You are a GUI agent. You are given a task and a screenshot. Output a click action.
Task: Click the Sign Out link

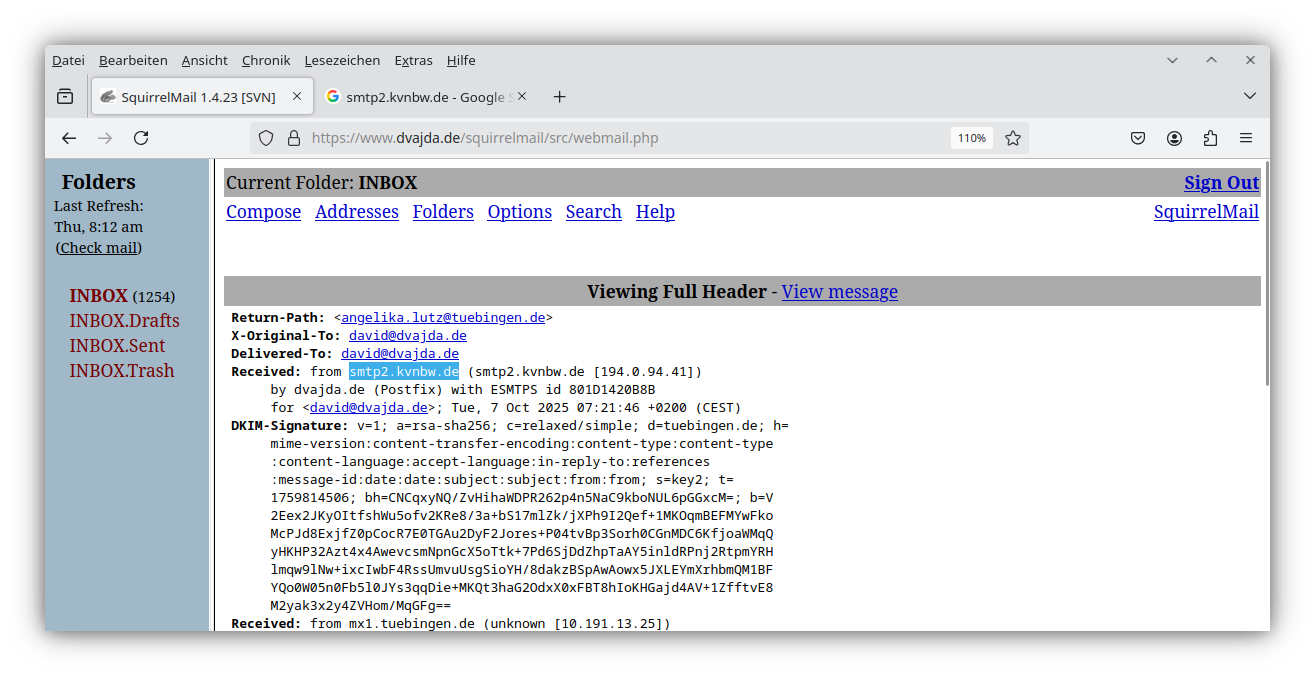pos(1221,182)
